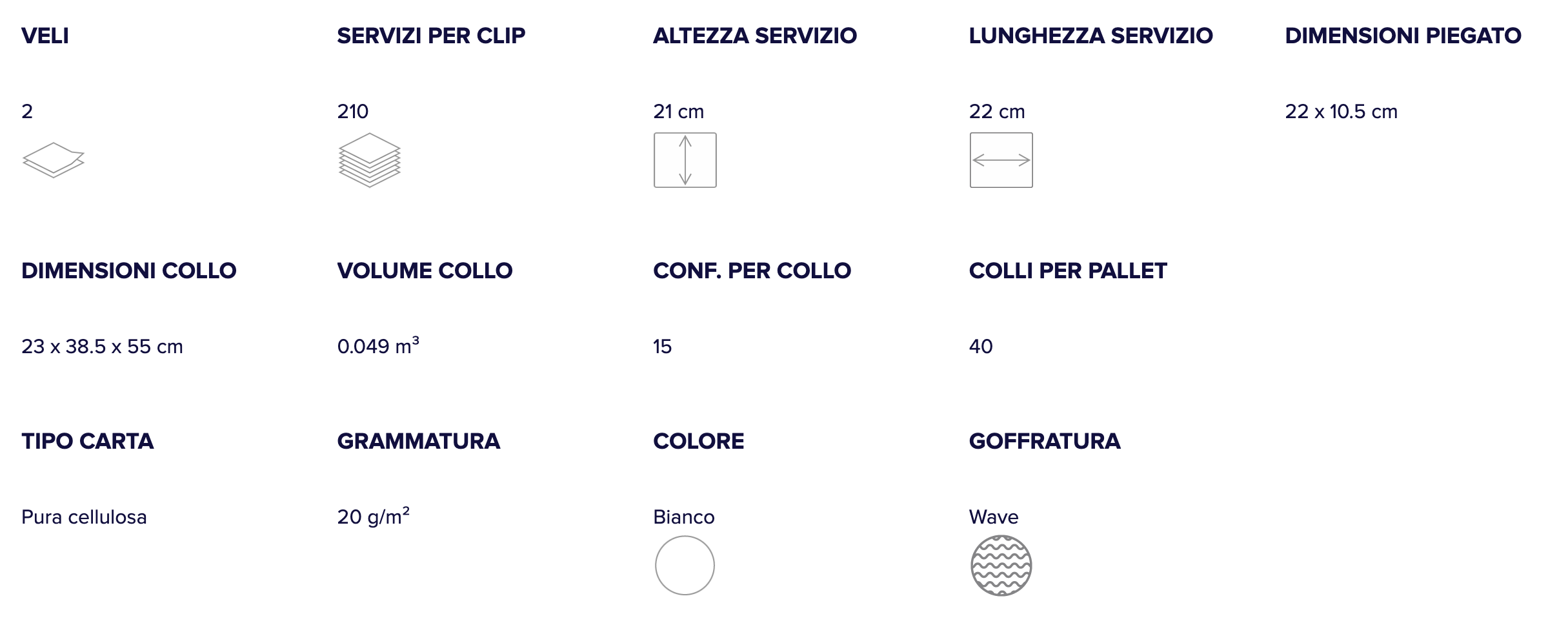Click the 22 x 10.5 cm value
The height and width of the screenshot is (625, 1568).
(1341, 112)
